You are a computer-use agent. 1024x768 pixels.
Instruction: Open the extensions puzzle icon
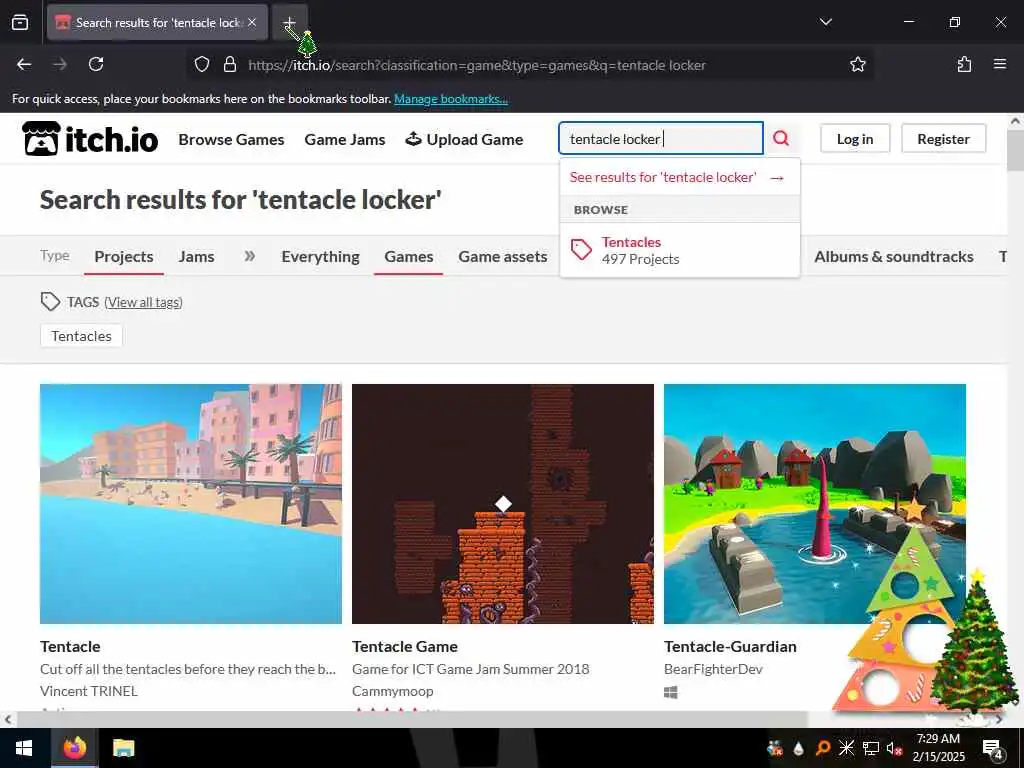tap(964, 64)
